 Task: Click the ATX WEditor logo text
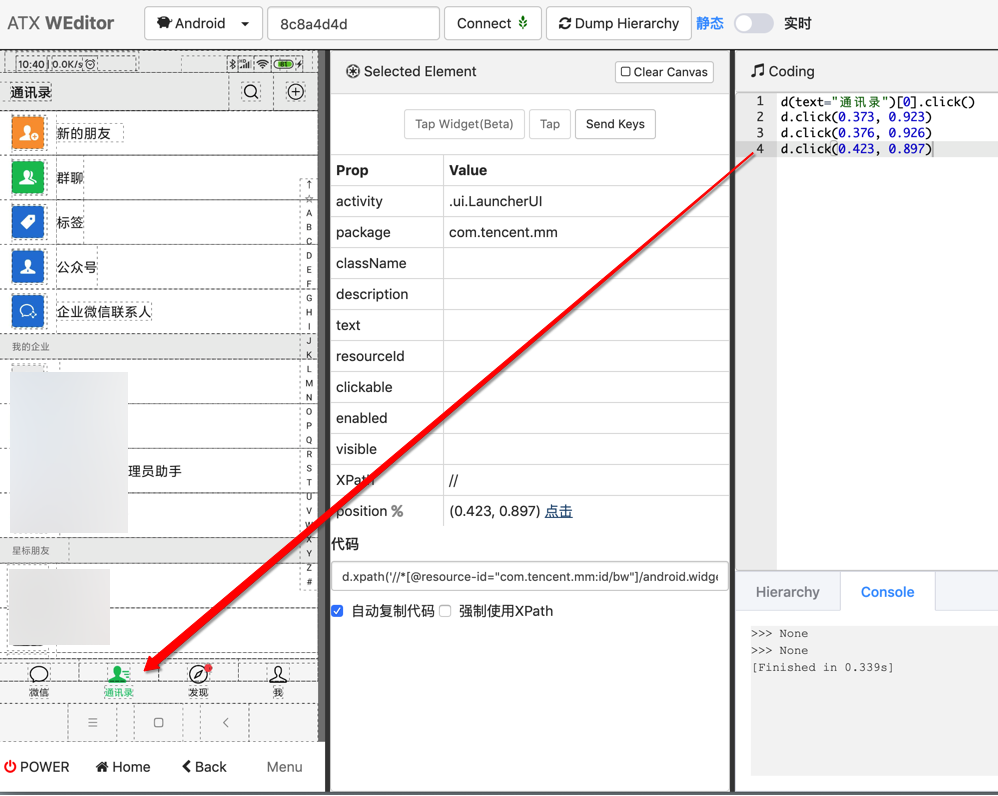tap(60, 23)
